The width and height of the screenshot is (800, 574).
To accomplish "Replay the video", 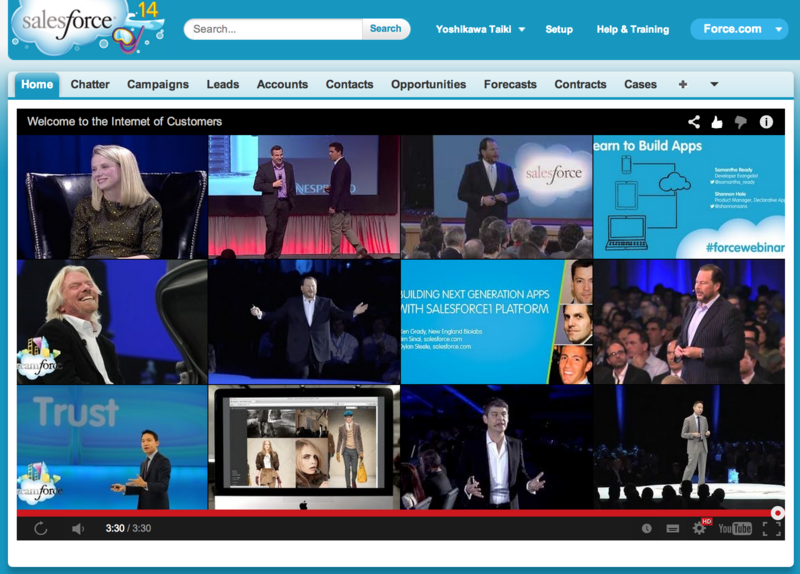I will pyautogui.click(x=41, y=529).
